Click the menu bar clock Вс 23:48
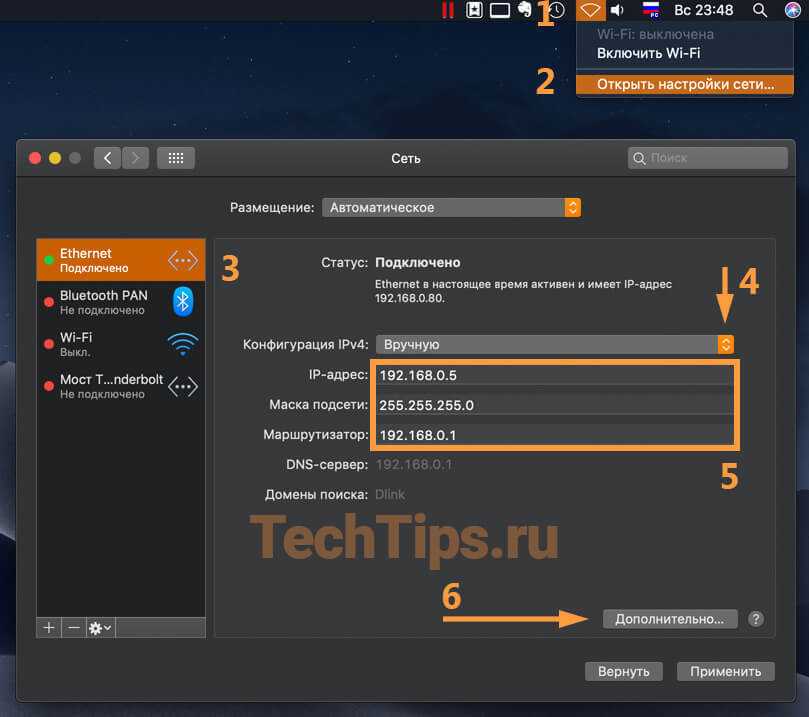This screenshot has height=717, width=809. click(704, 10)
